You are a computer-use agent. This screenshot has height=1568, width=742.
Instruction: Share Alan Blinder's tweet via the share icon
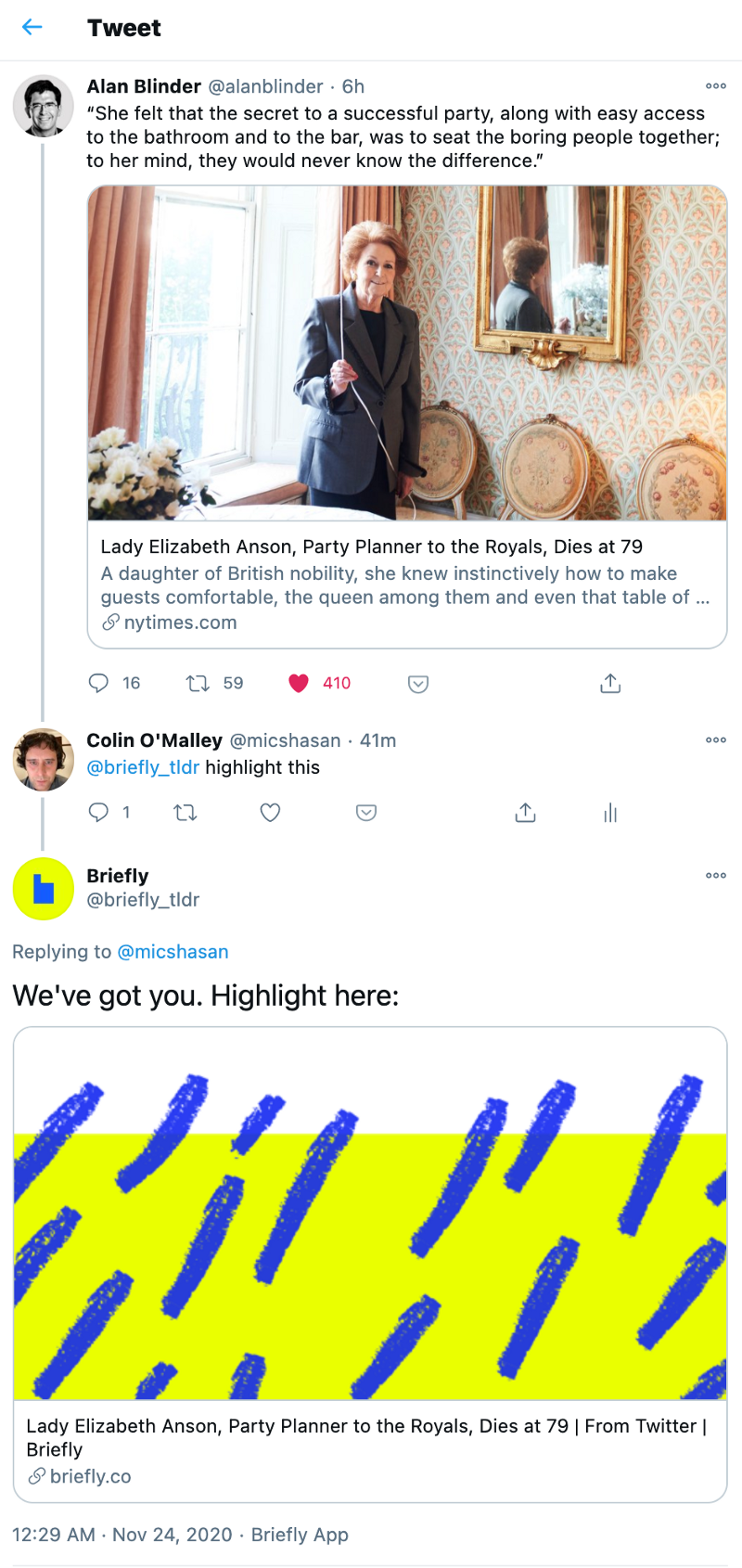(609, 683)
